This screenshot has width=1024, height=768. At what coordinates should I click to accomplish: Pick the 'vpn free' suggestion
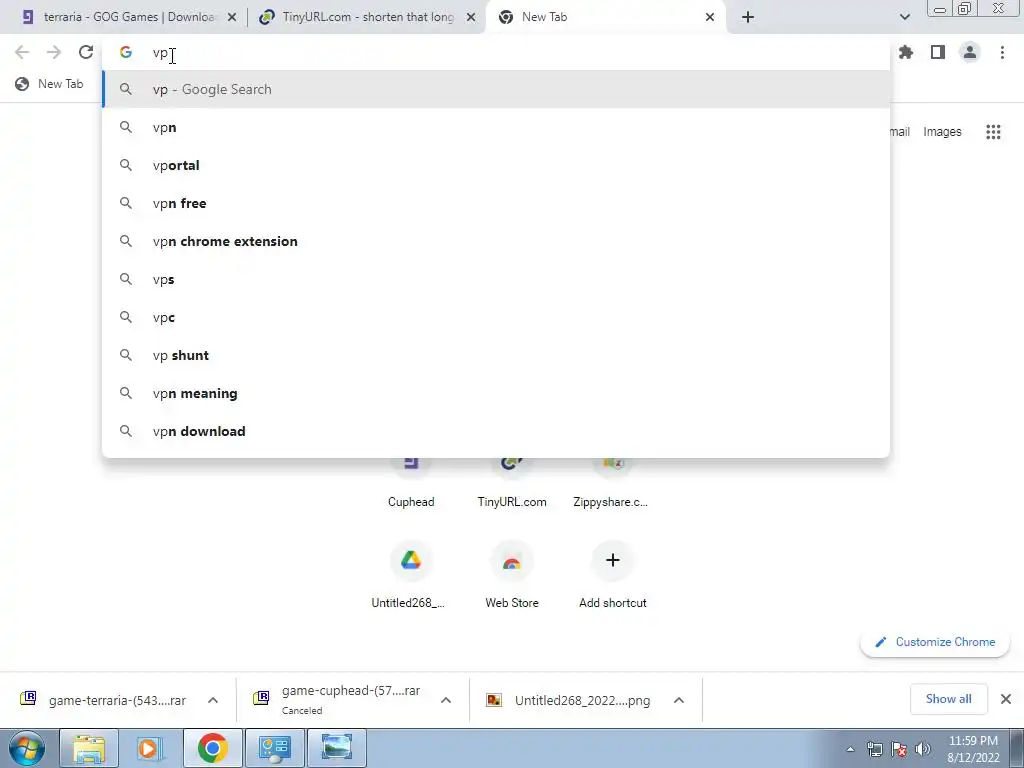click(496, 203)
